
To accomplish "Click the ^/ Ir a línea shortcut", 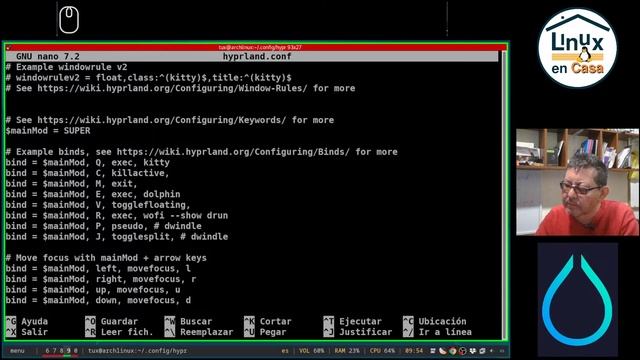I will [437, 332].
